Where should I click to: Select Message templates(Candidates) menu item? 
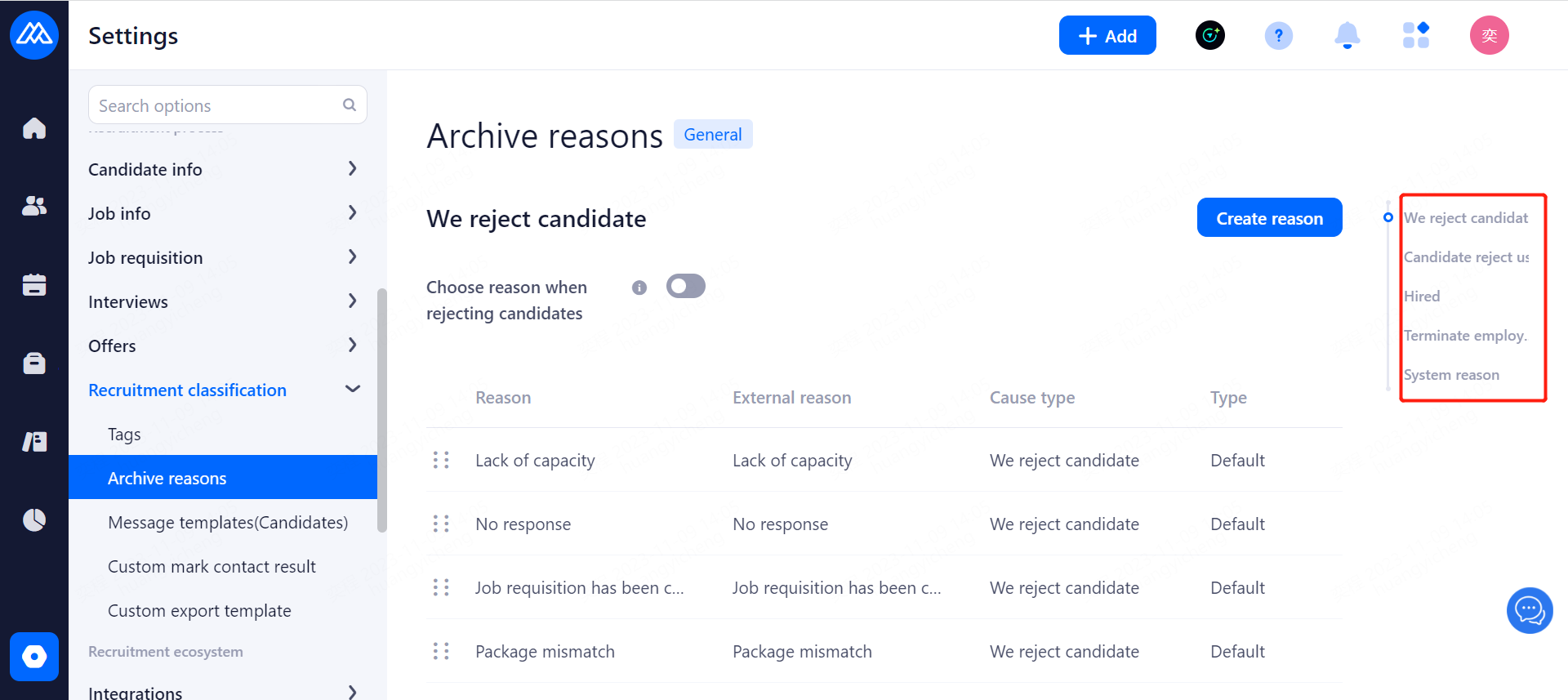228,523
